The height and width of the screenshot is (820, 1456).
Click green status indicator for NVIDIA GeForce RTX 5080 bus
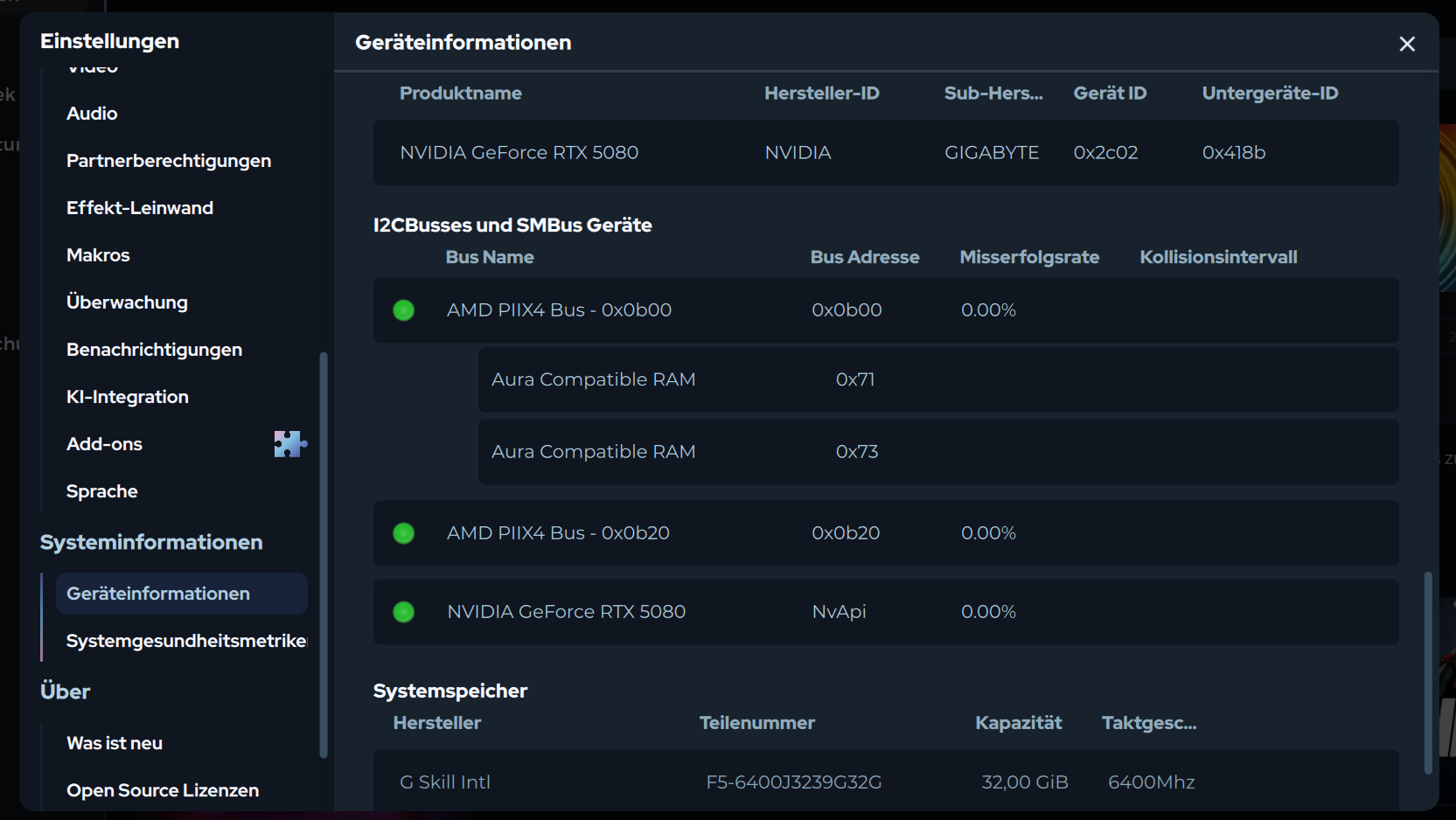tap(404, 612)
